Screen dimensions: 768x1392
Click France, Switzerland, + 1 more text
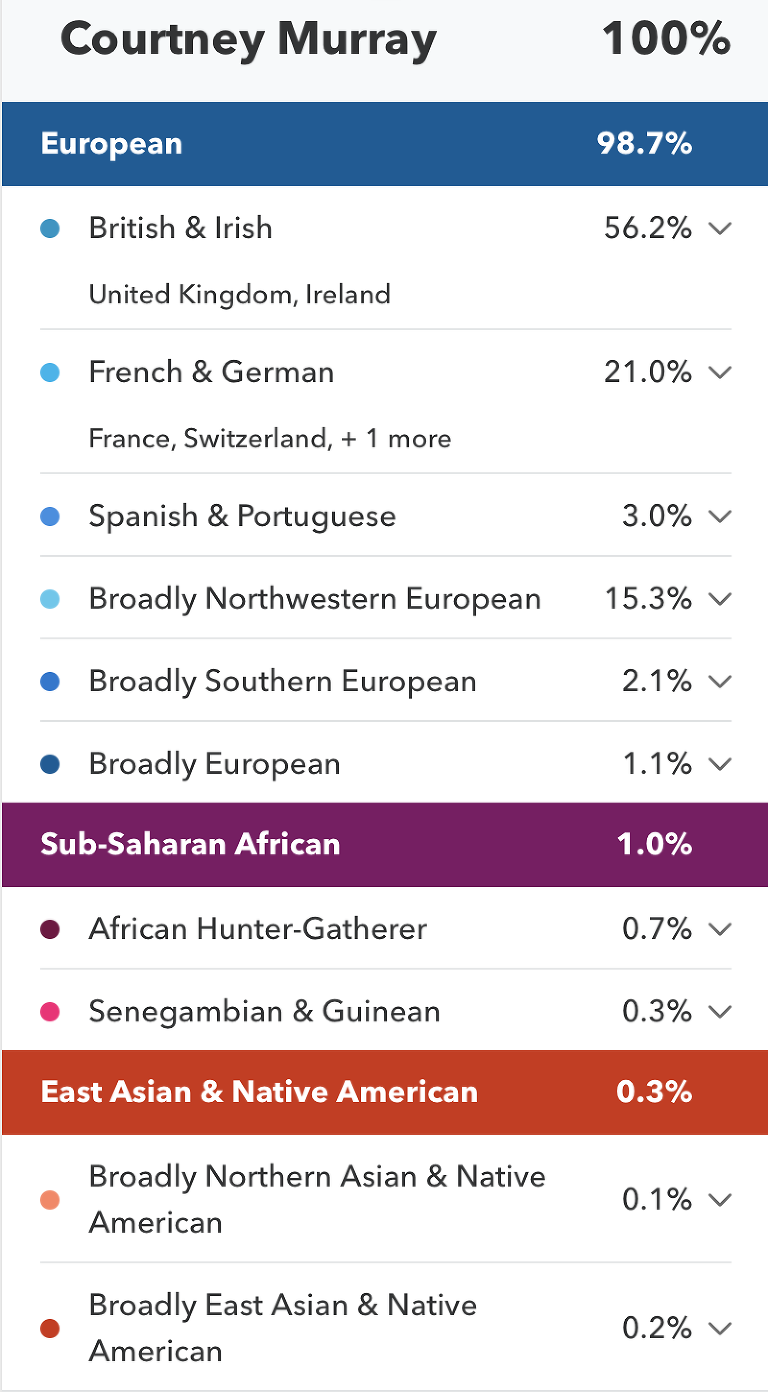tap(270, 438)
